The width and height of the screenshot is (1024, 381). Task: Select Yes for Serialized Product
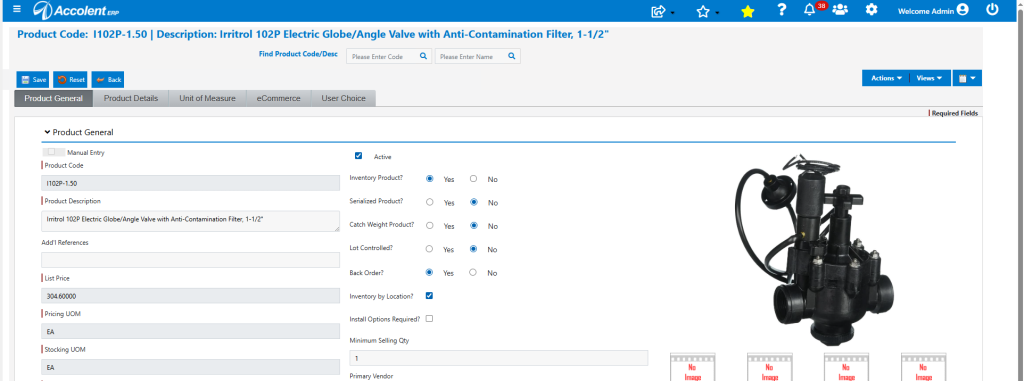click(x=429, y=203)
